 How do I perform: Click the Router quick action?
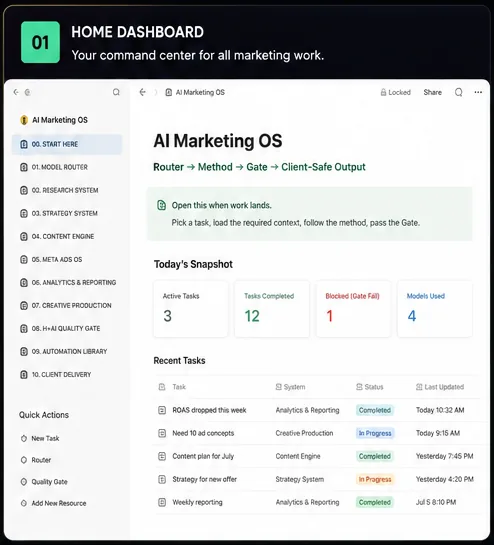click(41, 460)
